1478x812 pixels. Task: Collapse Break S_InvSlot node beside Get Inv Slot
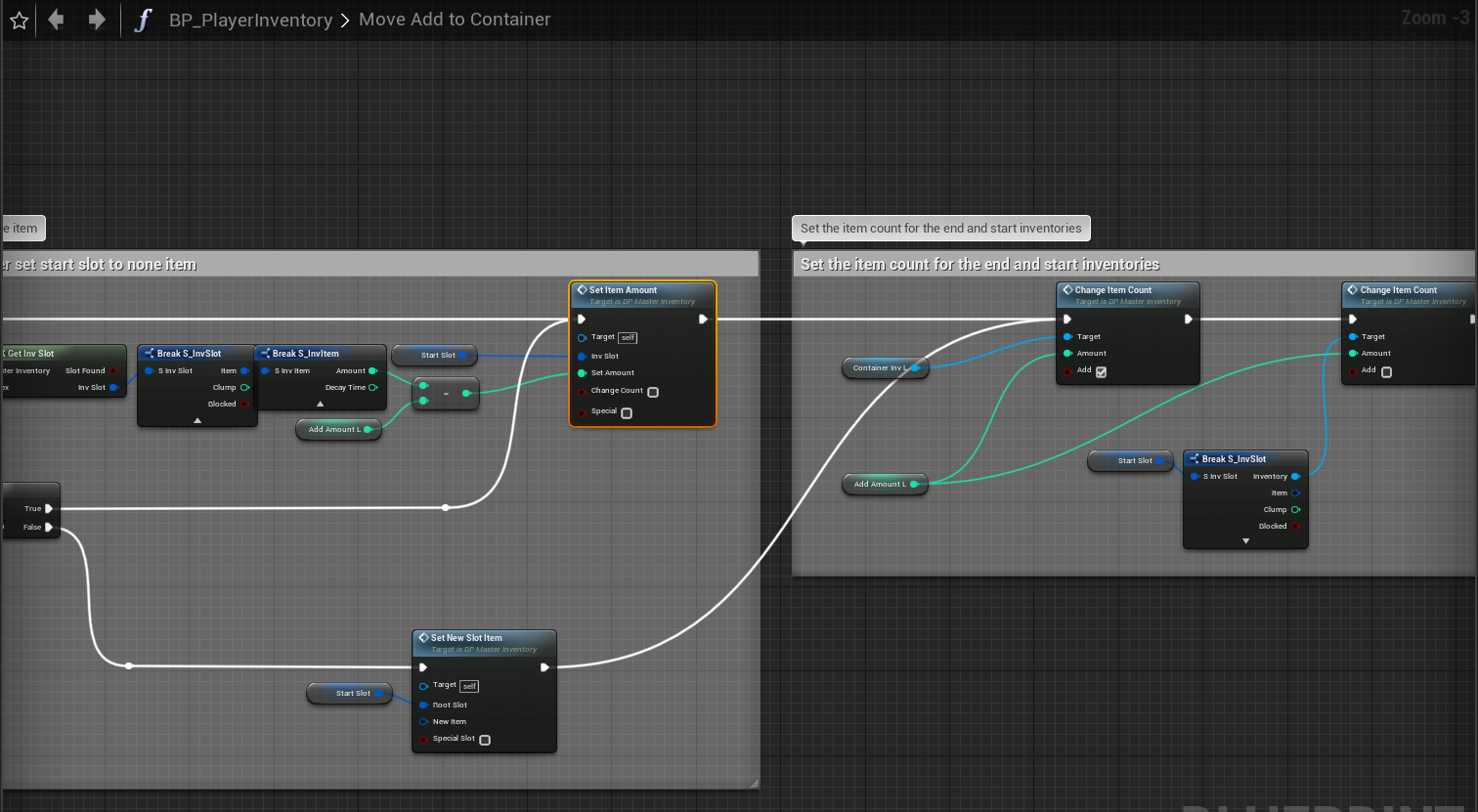pyautogui.click(x=197, y=420)
